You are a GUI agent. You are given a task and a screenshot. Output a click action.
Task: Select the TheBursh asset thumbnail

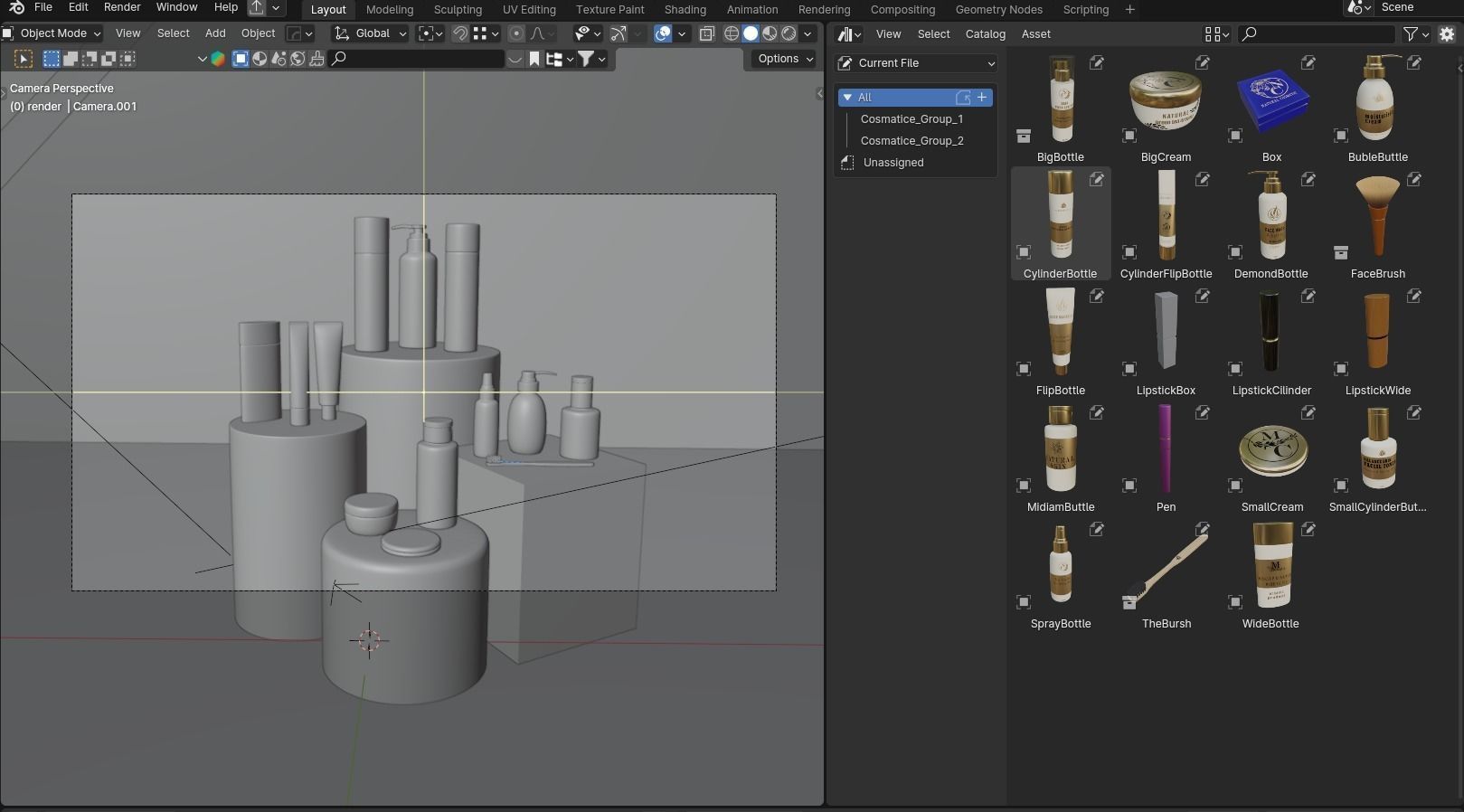(x=1166, y=573)
